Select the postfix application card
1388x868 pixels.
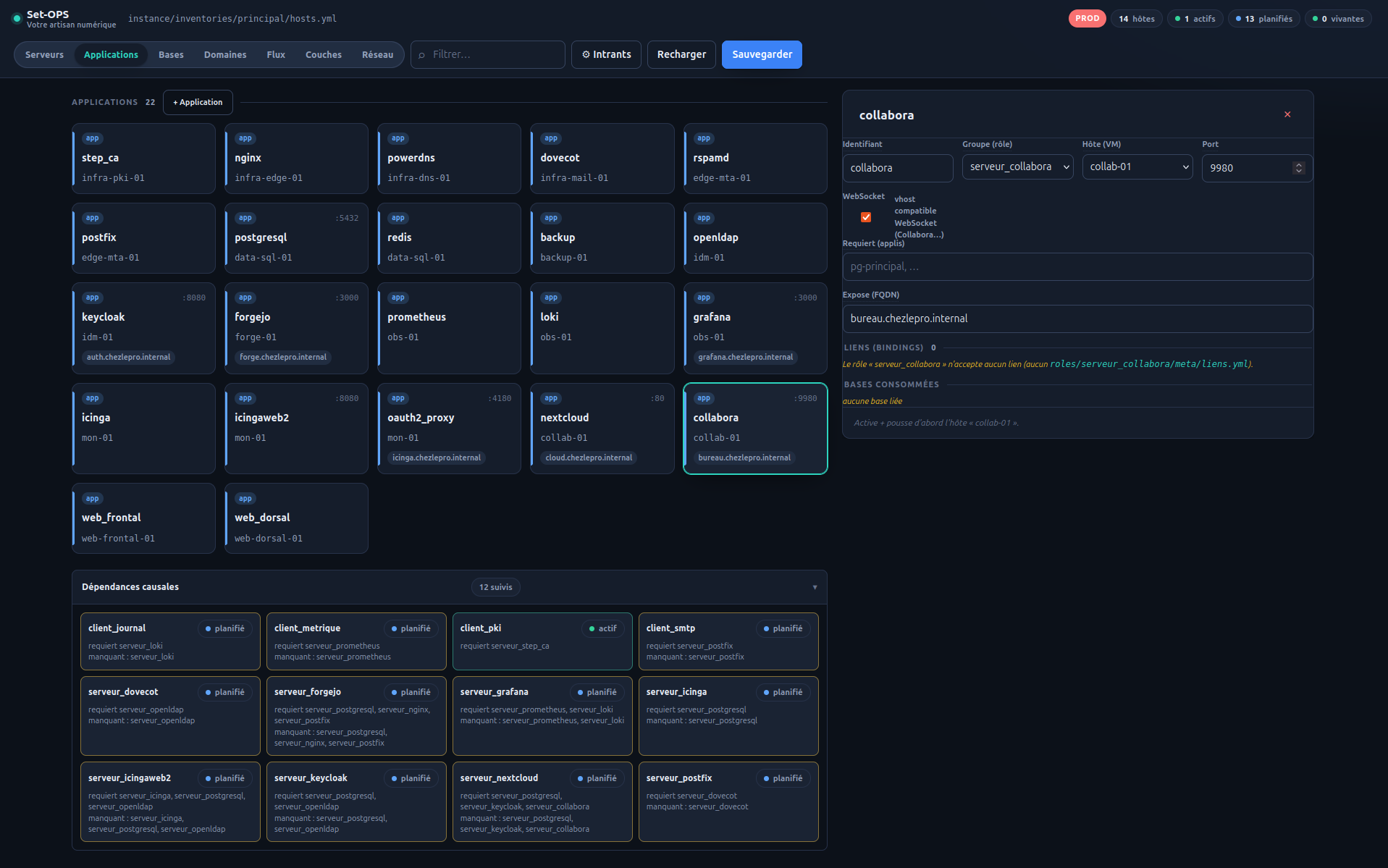point(143,238)
